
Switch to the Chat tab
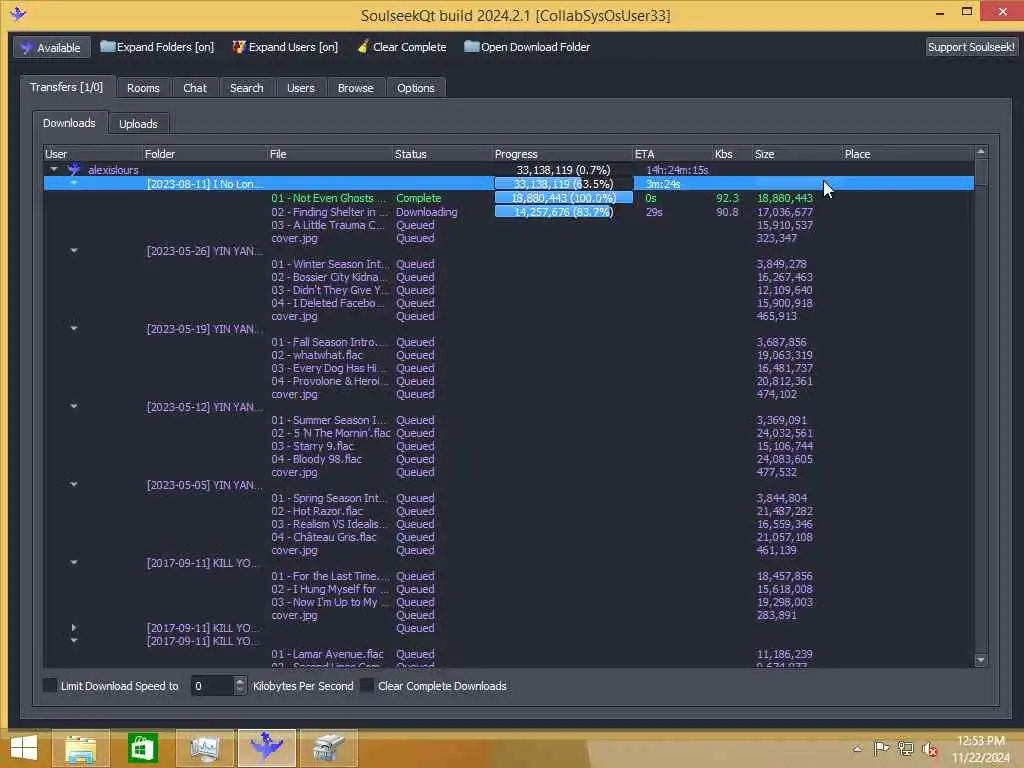point(195,88)
